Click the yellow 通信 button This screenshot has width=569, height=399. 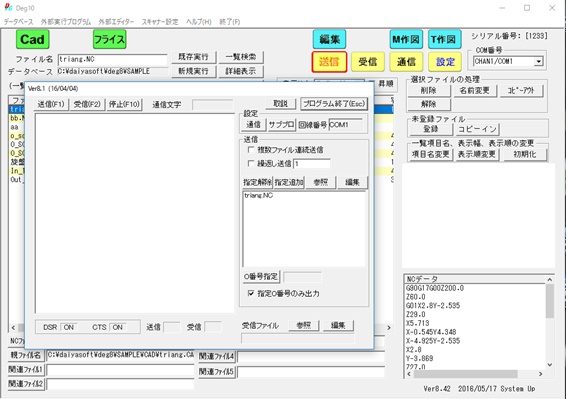coord(406,62)
